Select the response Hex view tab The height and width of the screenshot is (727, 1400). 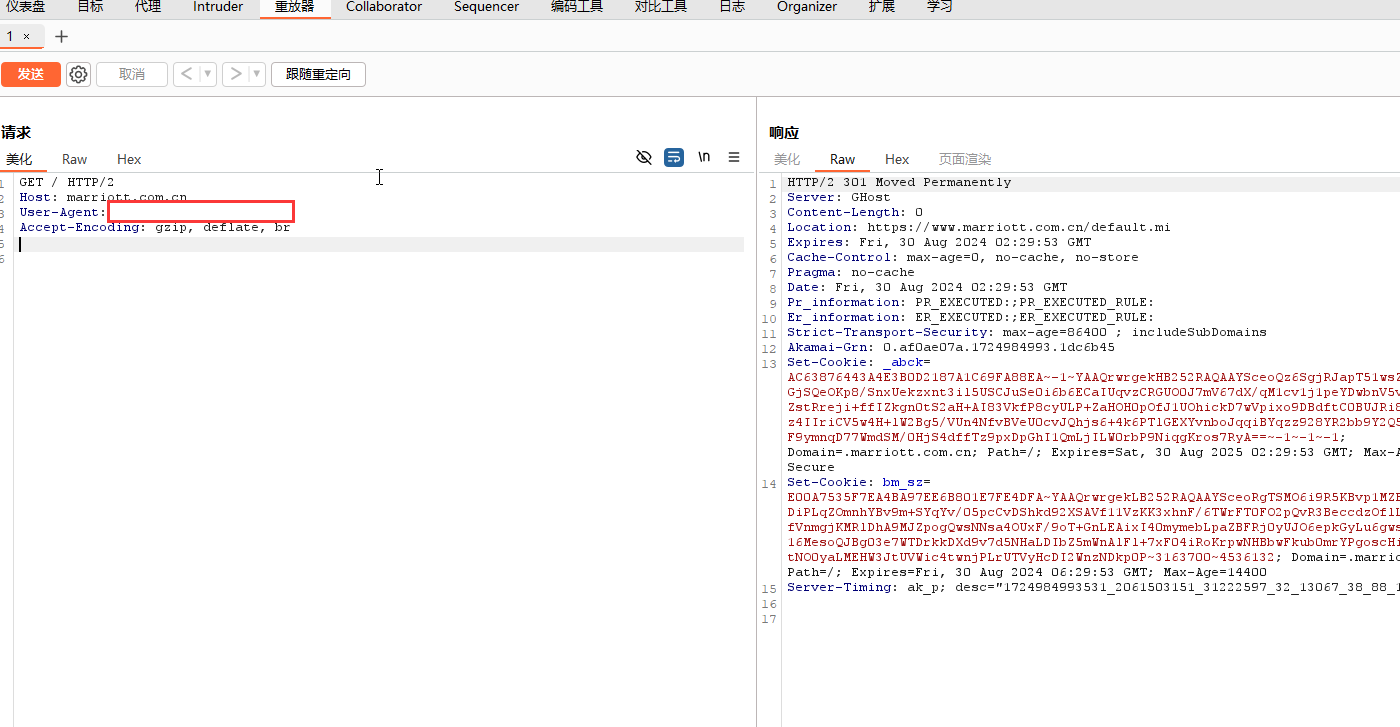pos(897,159)
